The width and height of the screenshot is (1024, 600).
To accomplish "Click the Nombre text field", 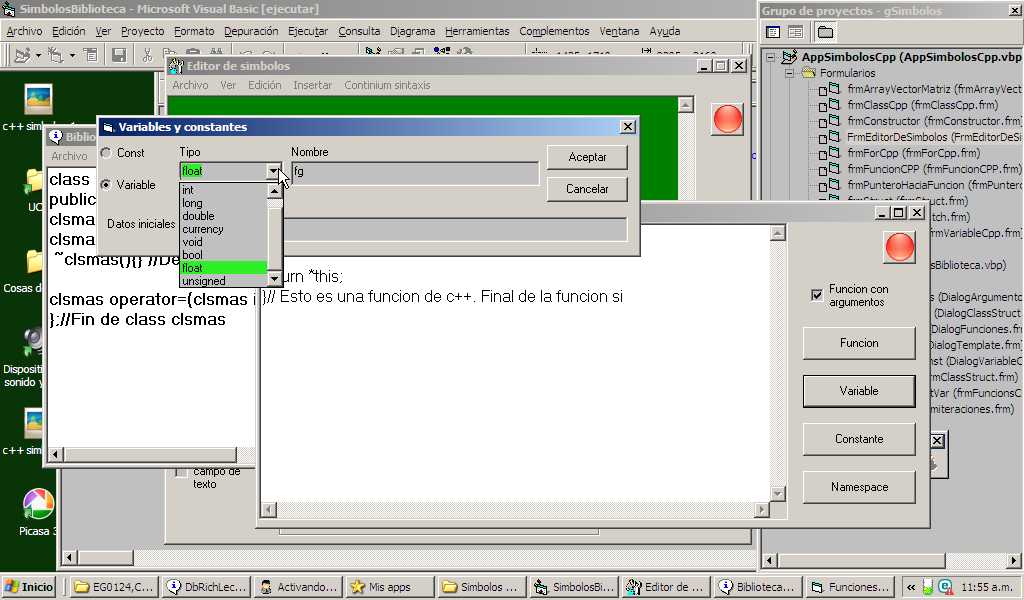I will tap(415, 173).
